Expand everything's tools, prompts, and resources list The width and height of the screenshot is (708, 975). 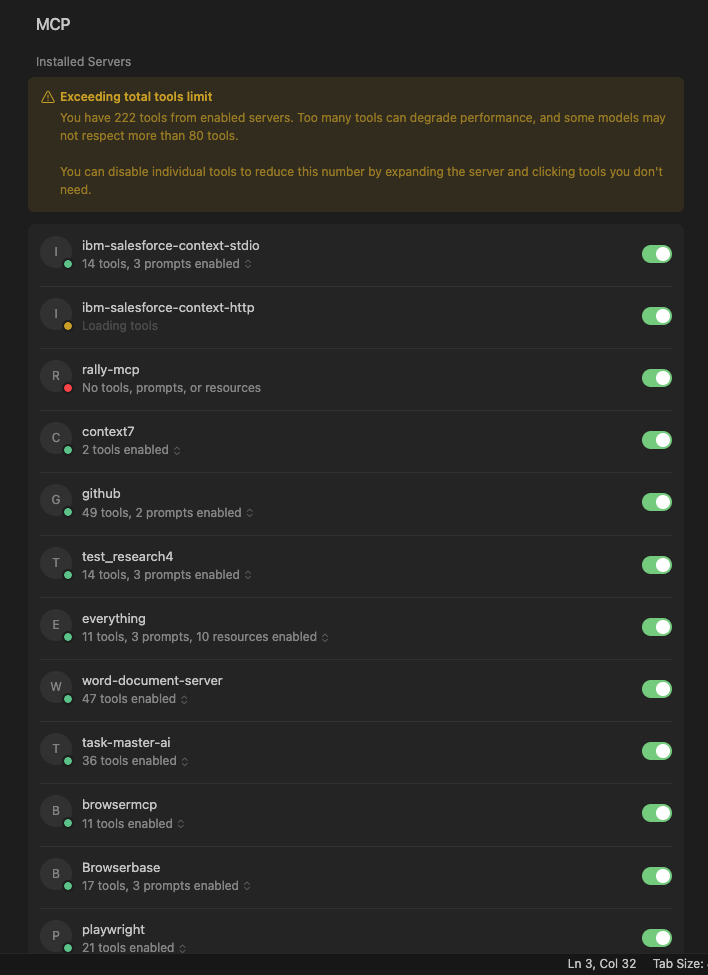pyautogui.click(x=325, y=637)
